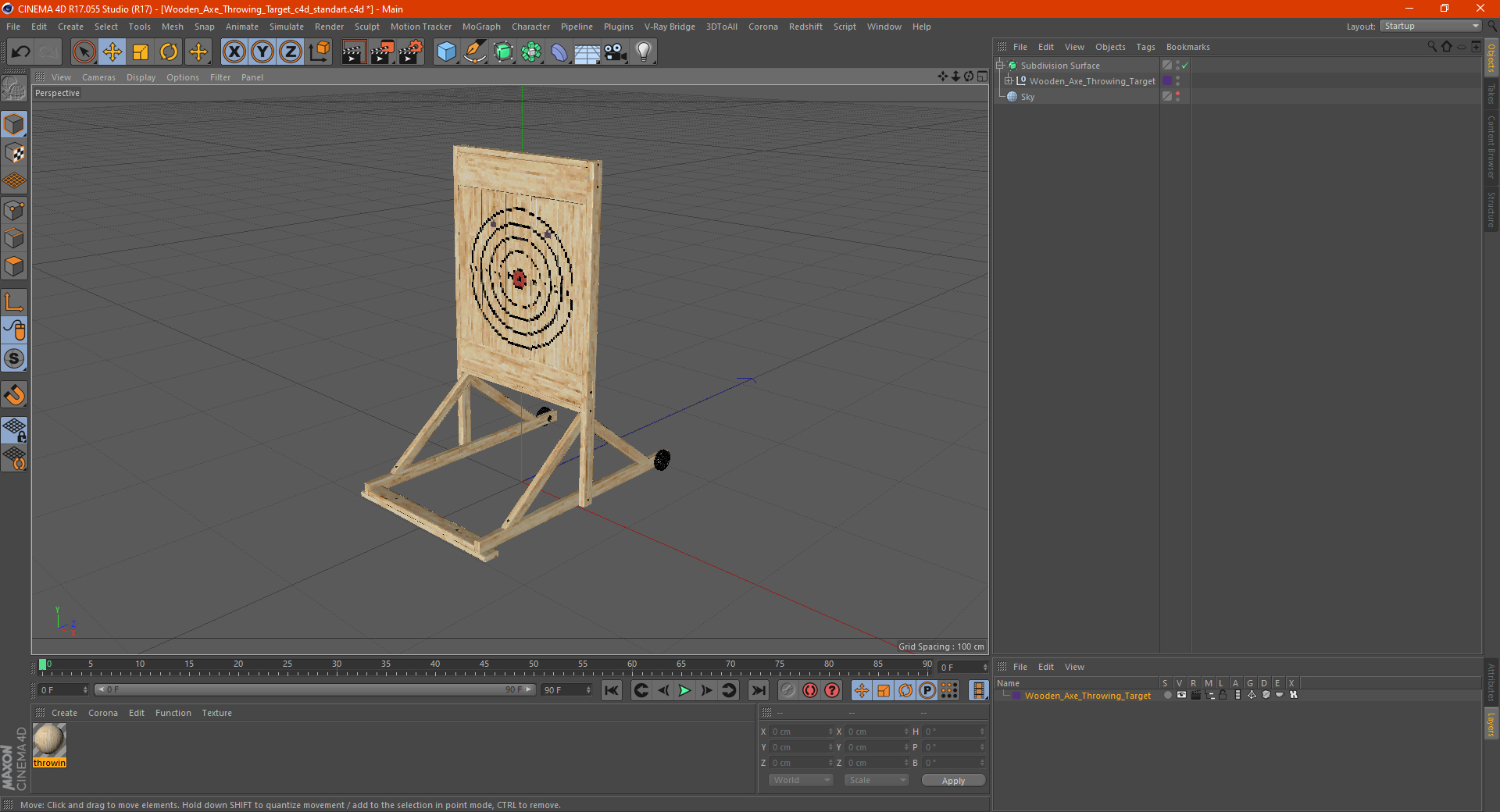Open Object Manager Tags menu

coord(1145,47)
